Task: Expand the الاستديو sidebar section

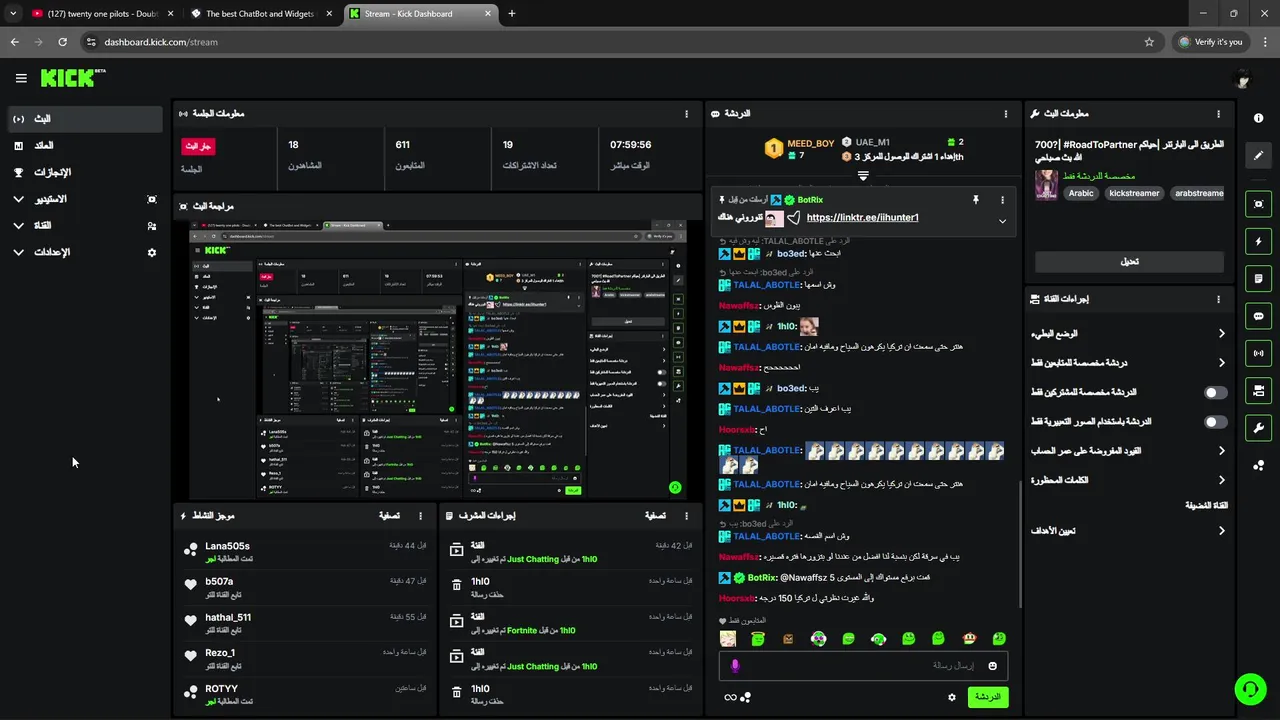Action: click(x=85, y=199)
